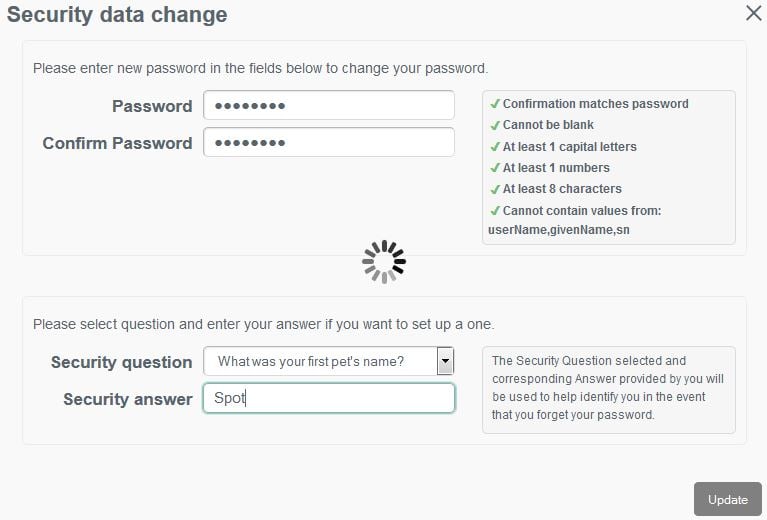The height and width of the screenshot is (520, 767).
Task: Click the checkmark beside At least 8 characters
Action: (x=495, y=189)
